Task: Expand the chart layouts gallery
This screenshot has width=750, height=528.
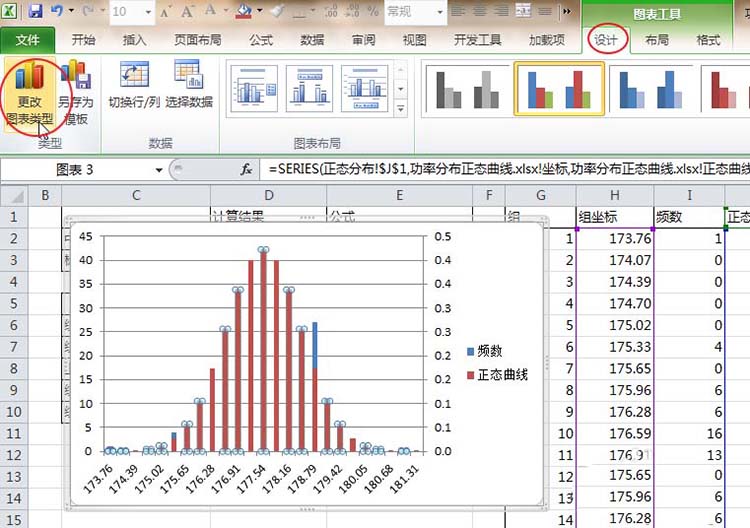Action: [x=401, y=109]
